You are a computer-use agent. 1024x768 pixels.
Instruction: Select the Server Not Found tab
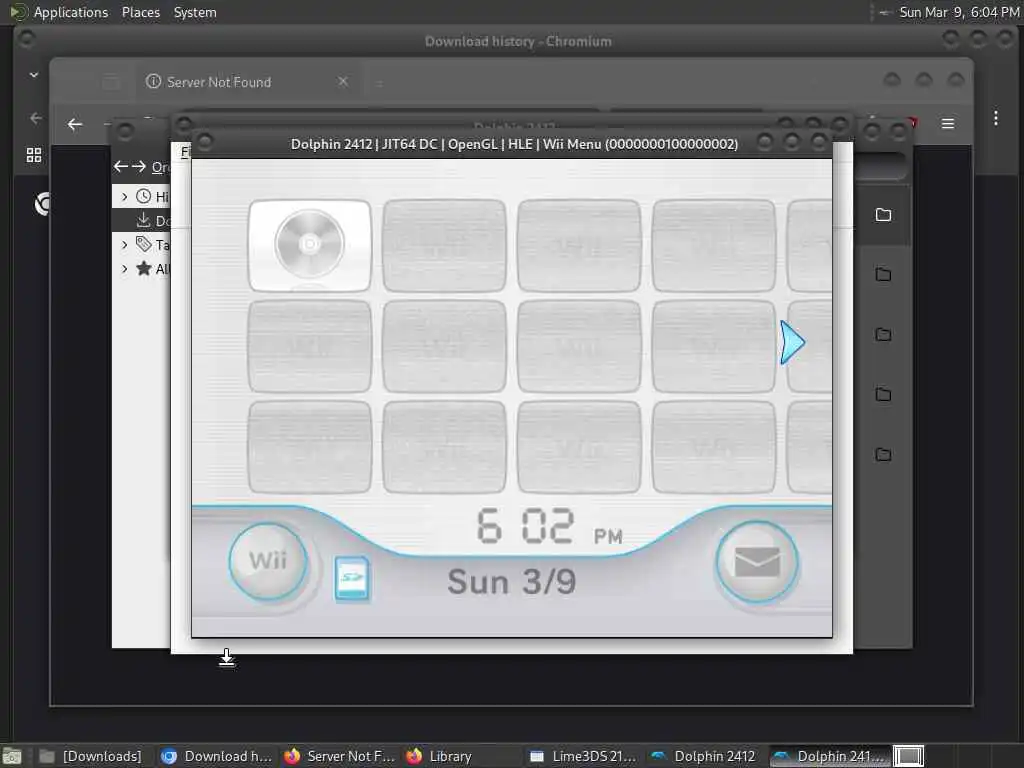pyautogui.click(x=246, y=82)
